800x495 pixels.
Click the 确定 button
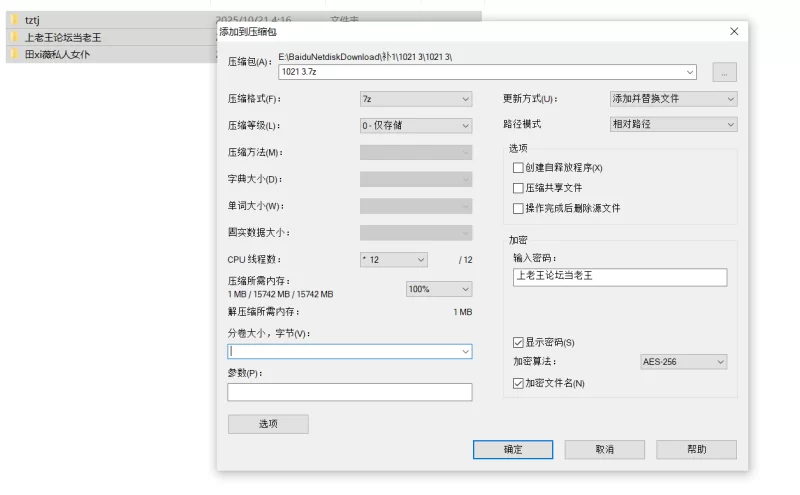click(x=513, y=450)
